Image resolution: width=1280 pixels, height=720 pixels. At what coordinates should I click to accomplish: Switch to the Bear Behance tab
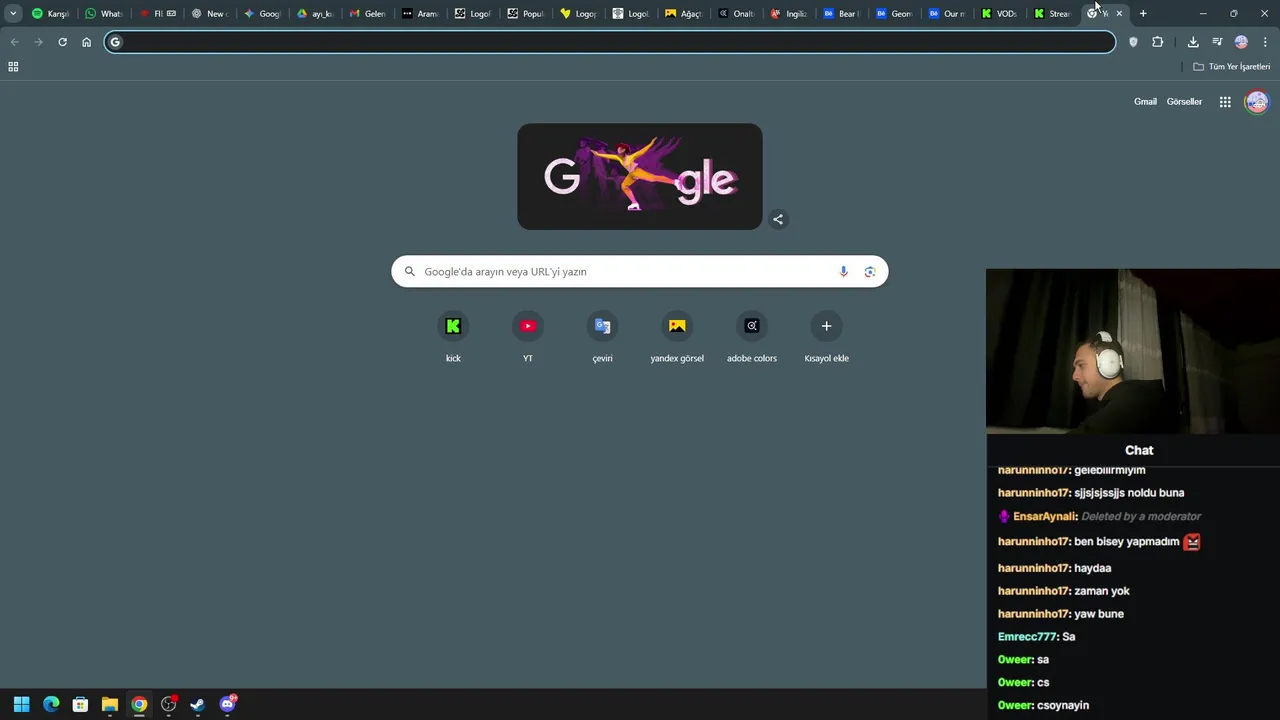pos(842,14)
